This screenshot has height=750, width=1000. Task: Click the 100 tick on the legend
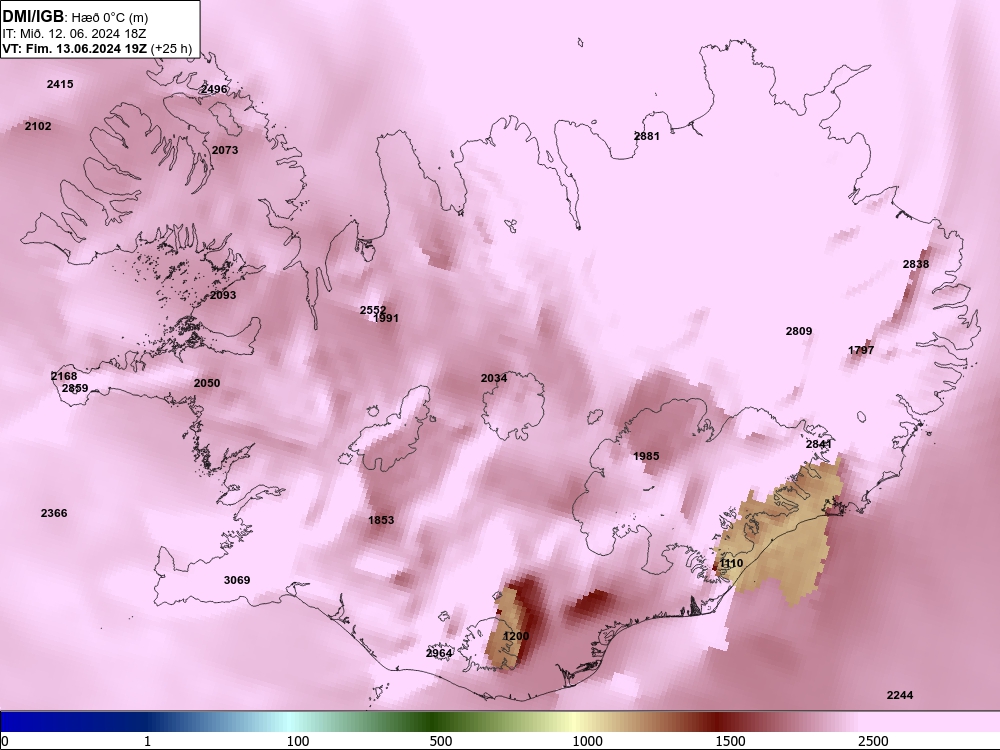point(298,741)
